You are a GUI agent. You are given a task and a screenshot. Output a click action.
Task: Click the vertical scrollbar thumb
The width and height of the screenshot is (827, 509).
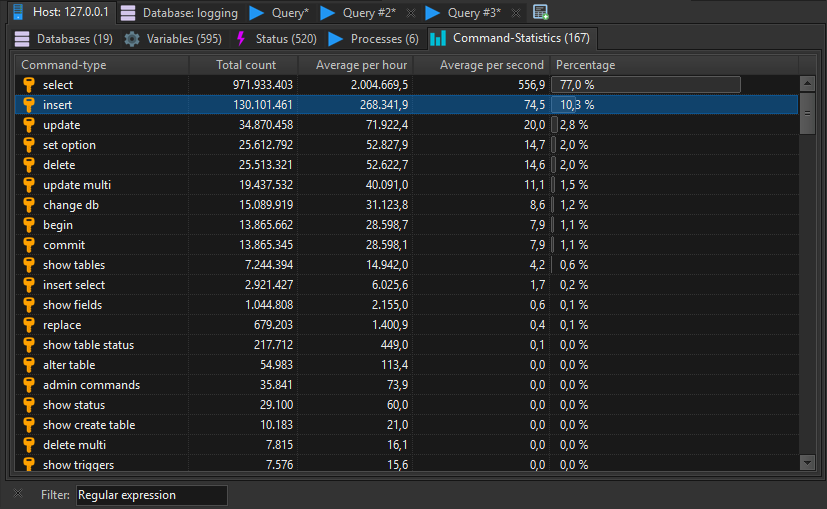click(x=807, y=113)
